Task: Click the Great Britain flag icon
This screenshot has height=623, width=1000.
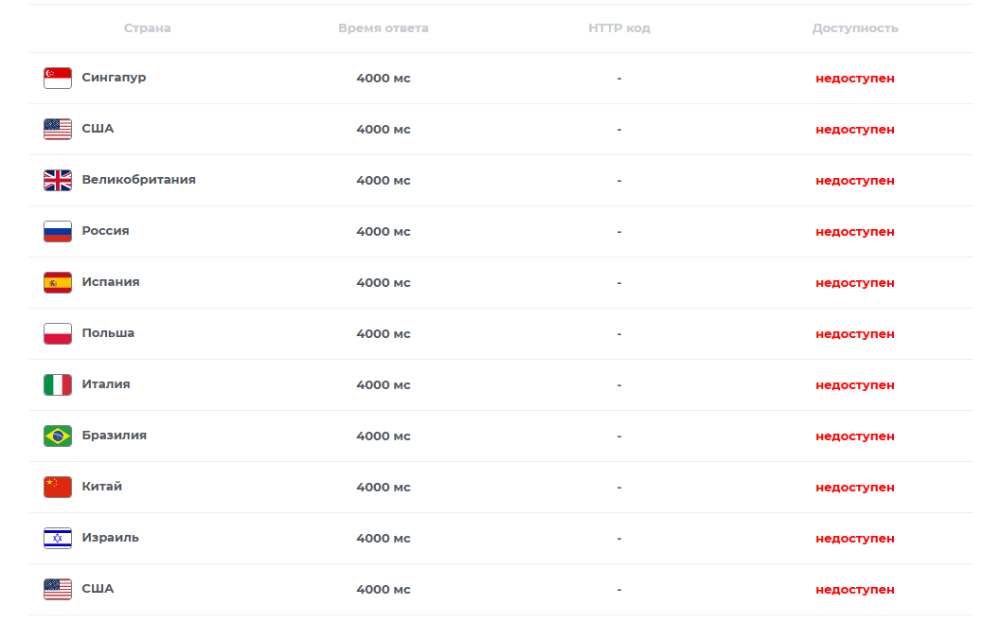Action: tap(57, 180)
